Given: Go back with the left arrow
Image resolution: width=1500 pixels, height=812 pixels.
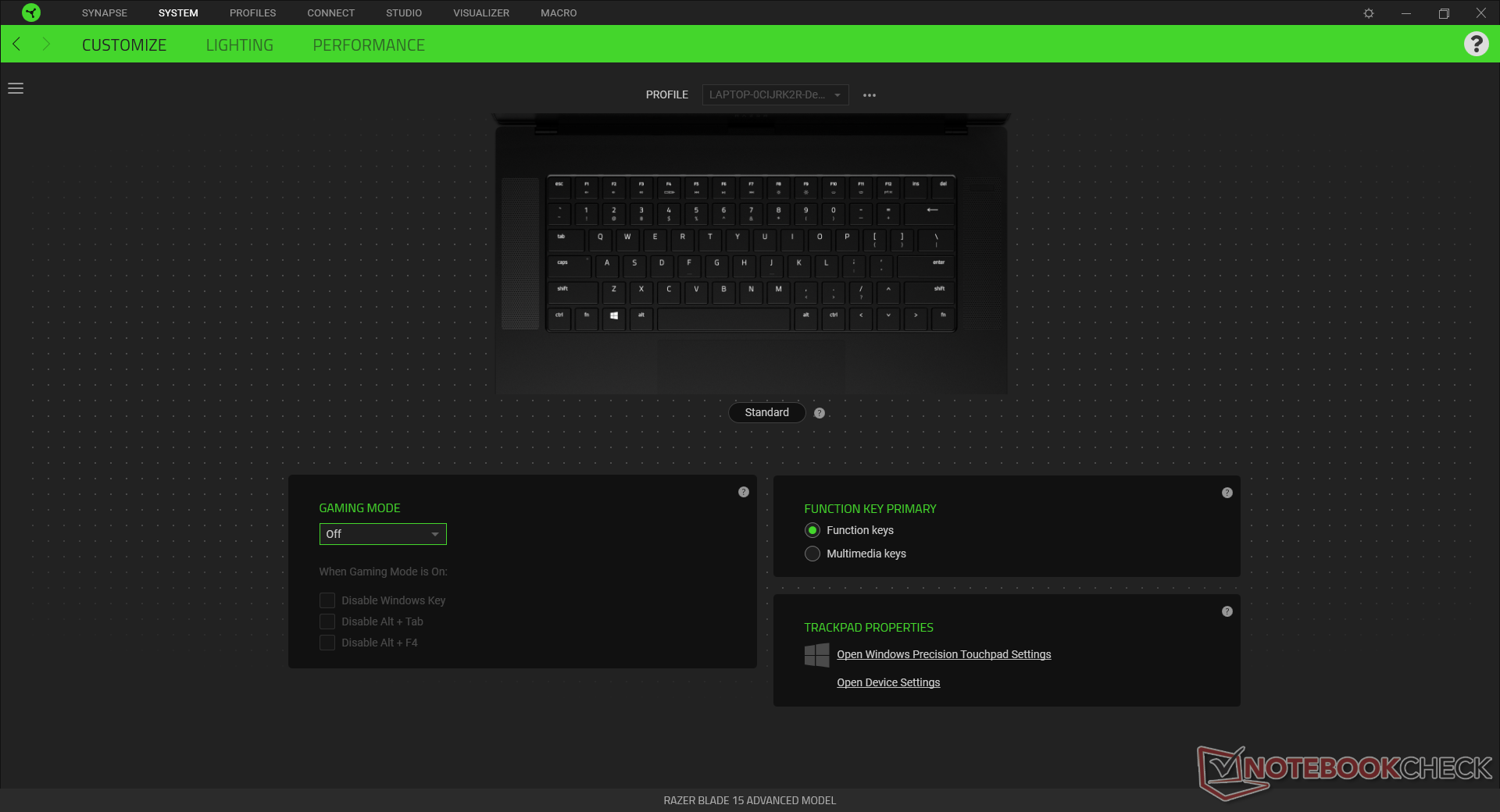Looking at the screenshot, I should point(16,44).
